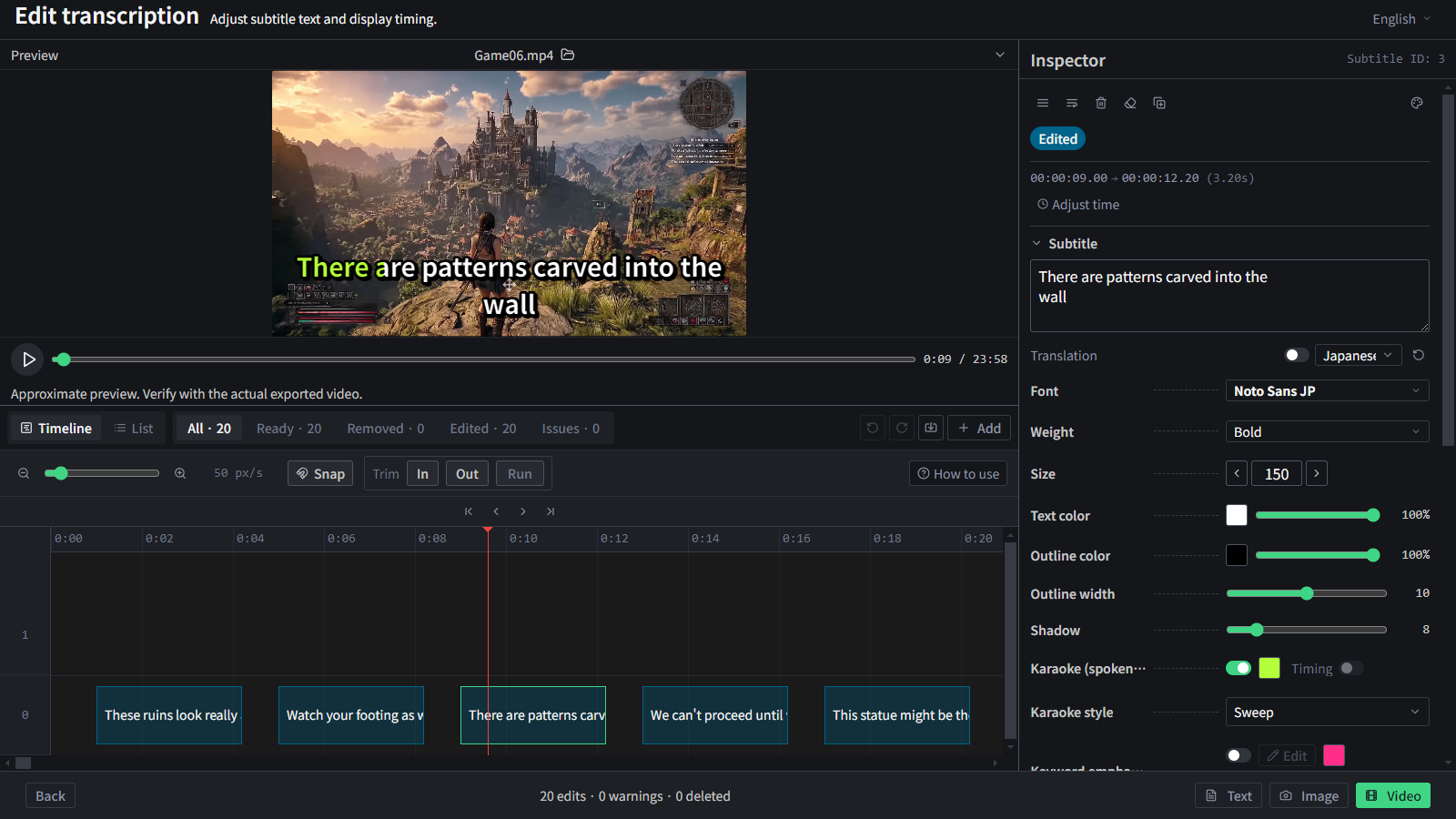This screenshot has width=1456, height=819.
Task: Open English language menu
Action: [1401, 19]
